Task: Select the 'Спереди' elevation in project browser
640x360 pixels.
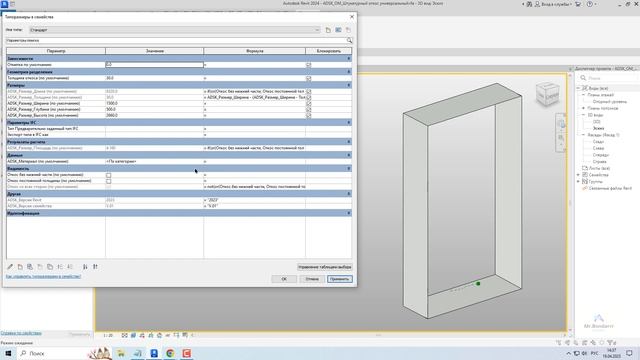Action: coord(600,155)
